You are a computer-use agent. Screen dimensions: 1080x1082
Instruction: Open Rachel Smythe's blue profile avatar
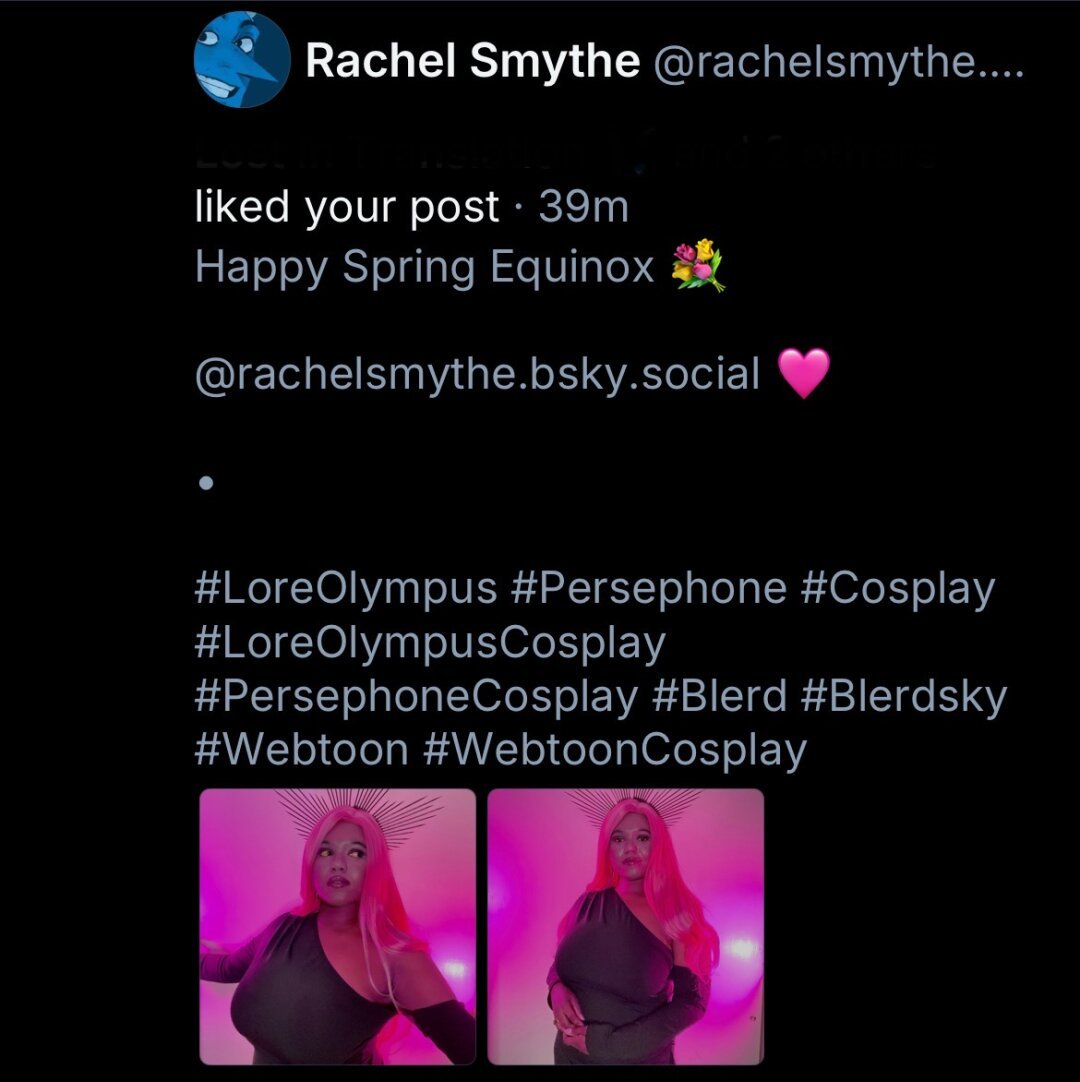[x=242, y=60]
